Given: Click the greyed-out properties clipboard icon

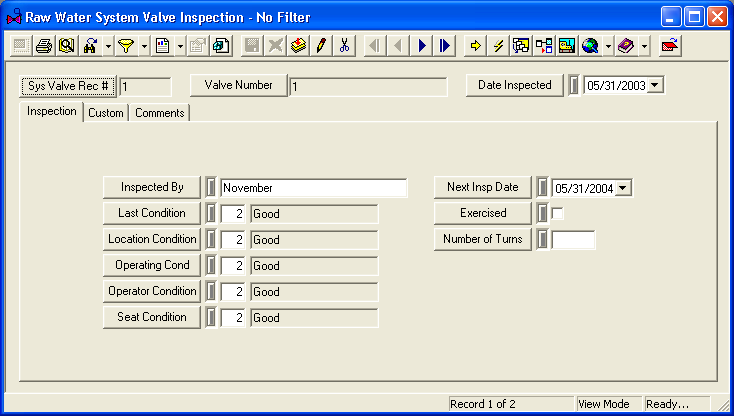Looking at the screenshot, I should [x=198, y=46].
